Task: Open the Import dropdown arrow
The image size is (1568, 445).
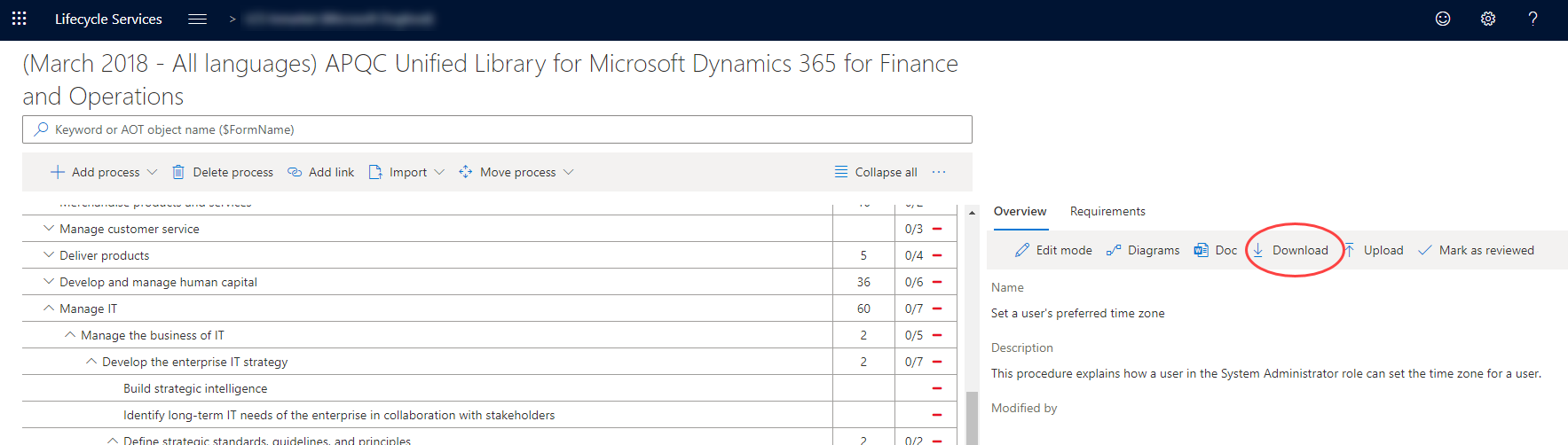Action: click(x=439, y=172)
